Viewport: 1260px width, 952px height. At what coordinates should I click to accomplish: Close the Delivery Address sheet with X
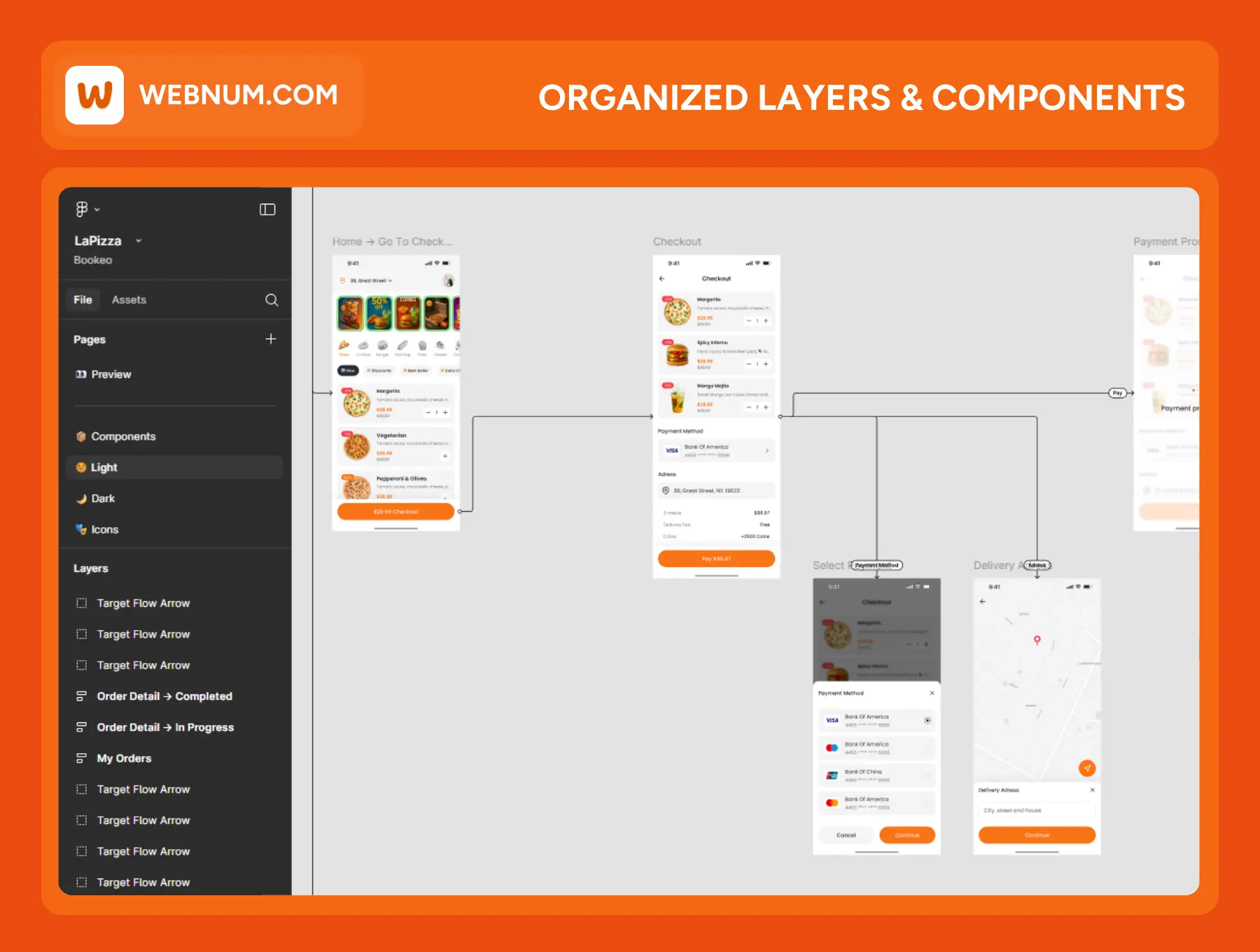(x=1092, y=790)
